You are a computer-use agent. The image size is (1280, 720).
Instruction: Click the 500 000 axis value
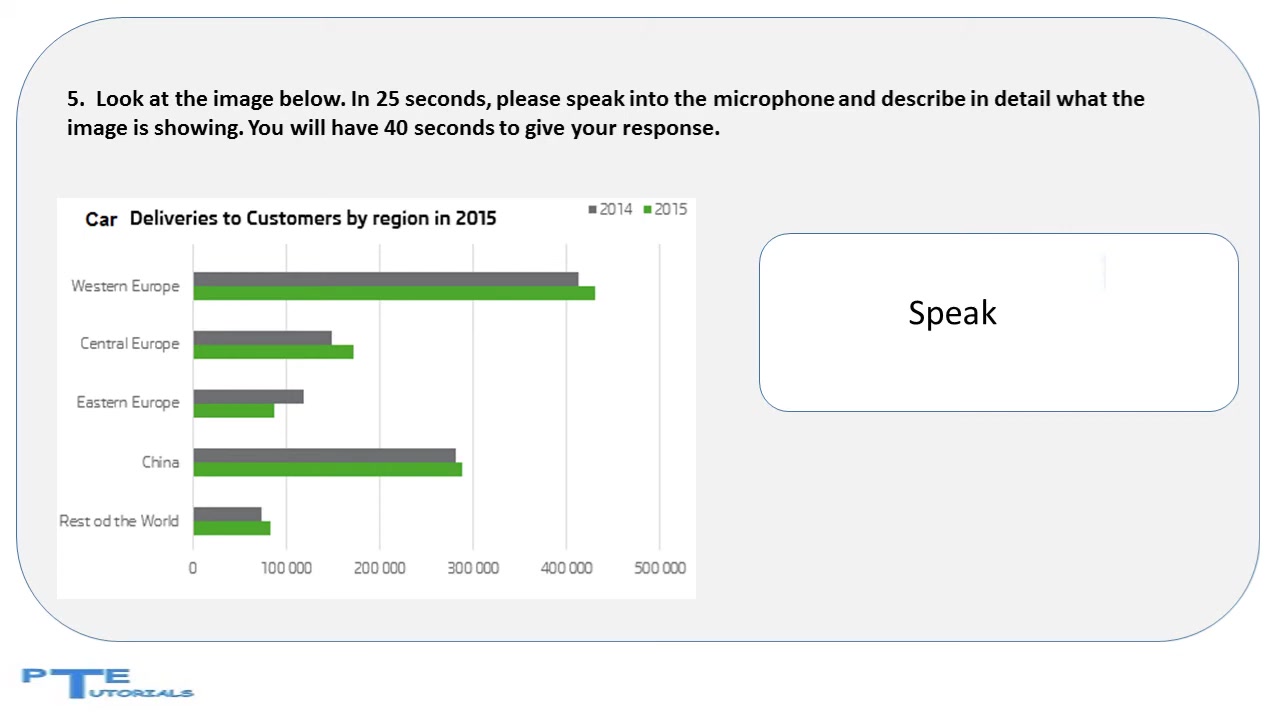pyautogui.click(x=660, y=568)
